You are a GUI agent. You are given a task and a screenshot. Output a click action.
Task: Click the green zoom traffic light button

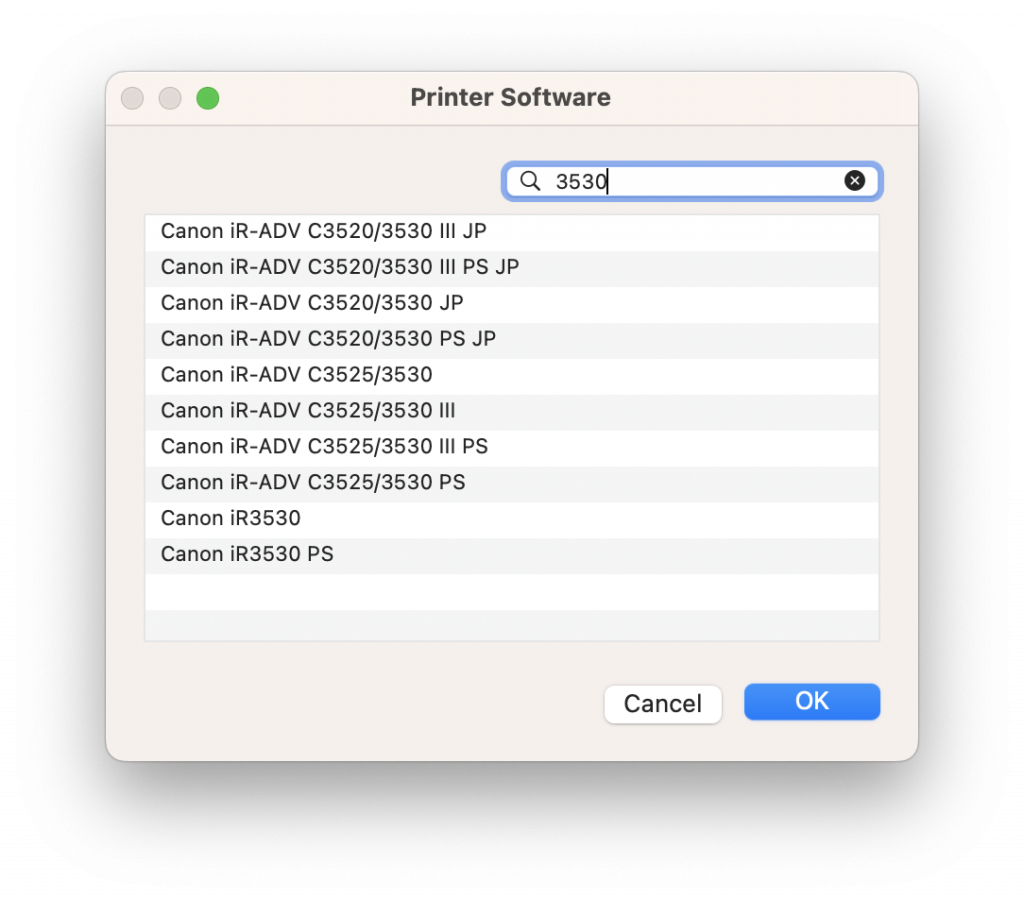tap(207, 98)
